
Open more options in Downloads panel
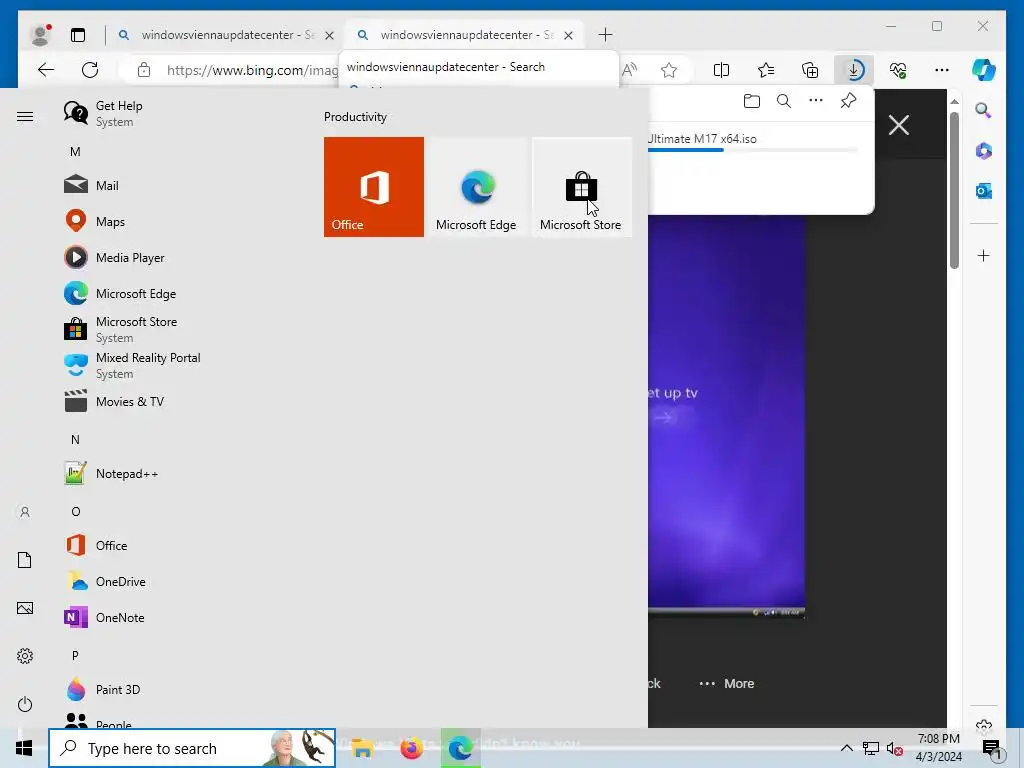click(816, 101)
